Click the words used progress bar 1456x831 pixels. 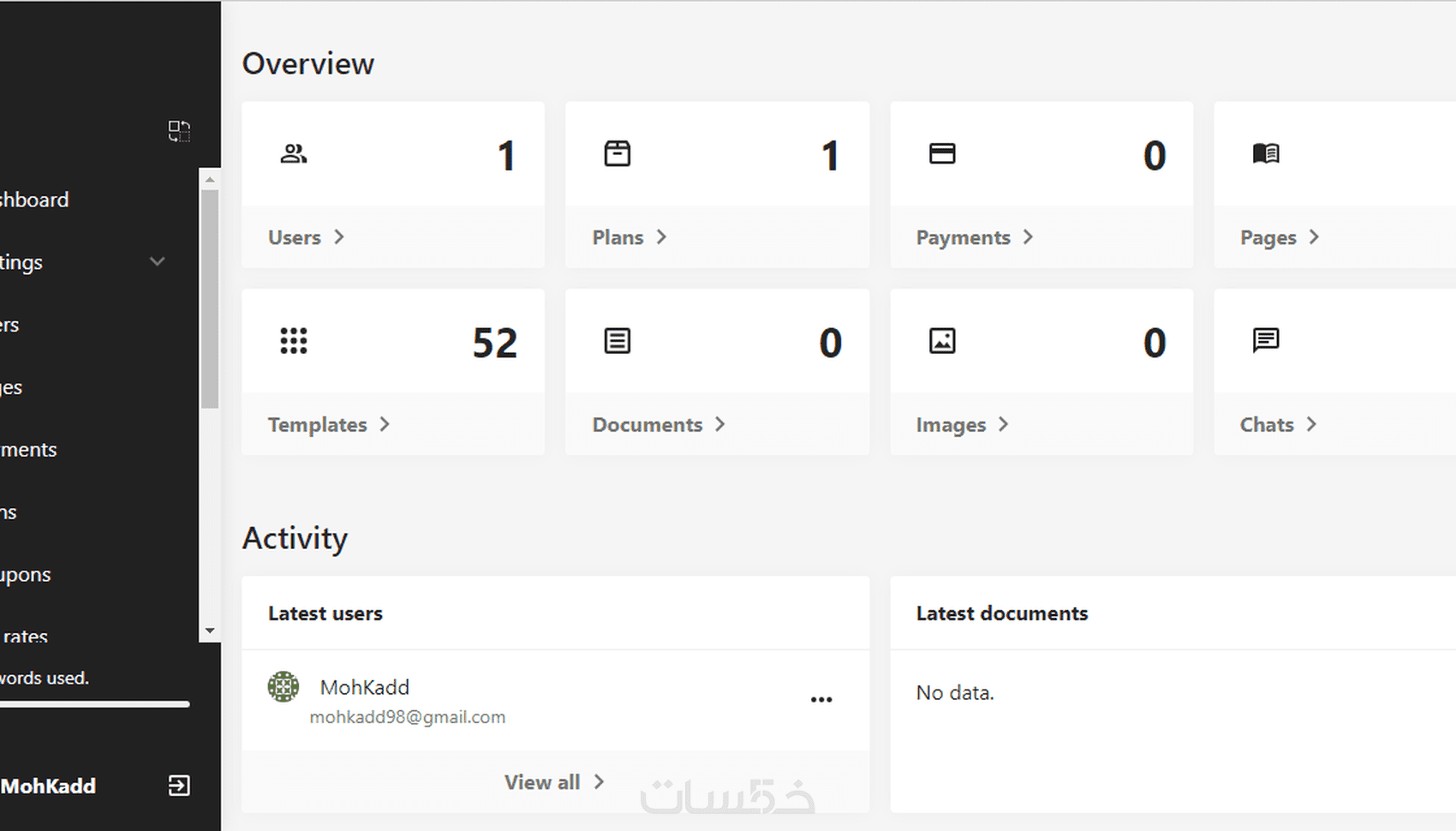coord(94,704)
